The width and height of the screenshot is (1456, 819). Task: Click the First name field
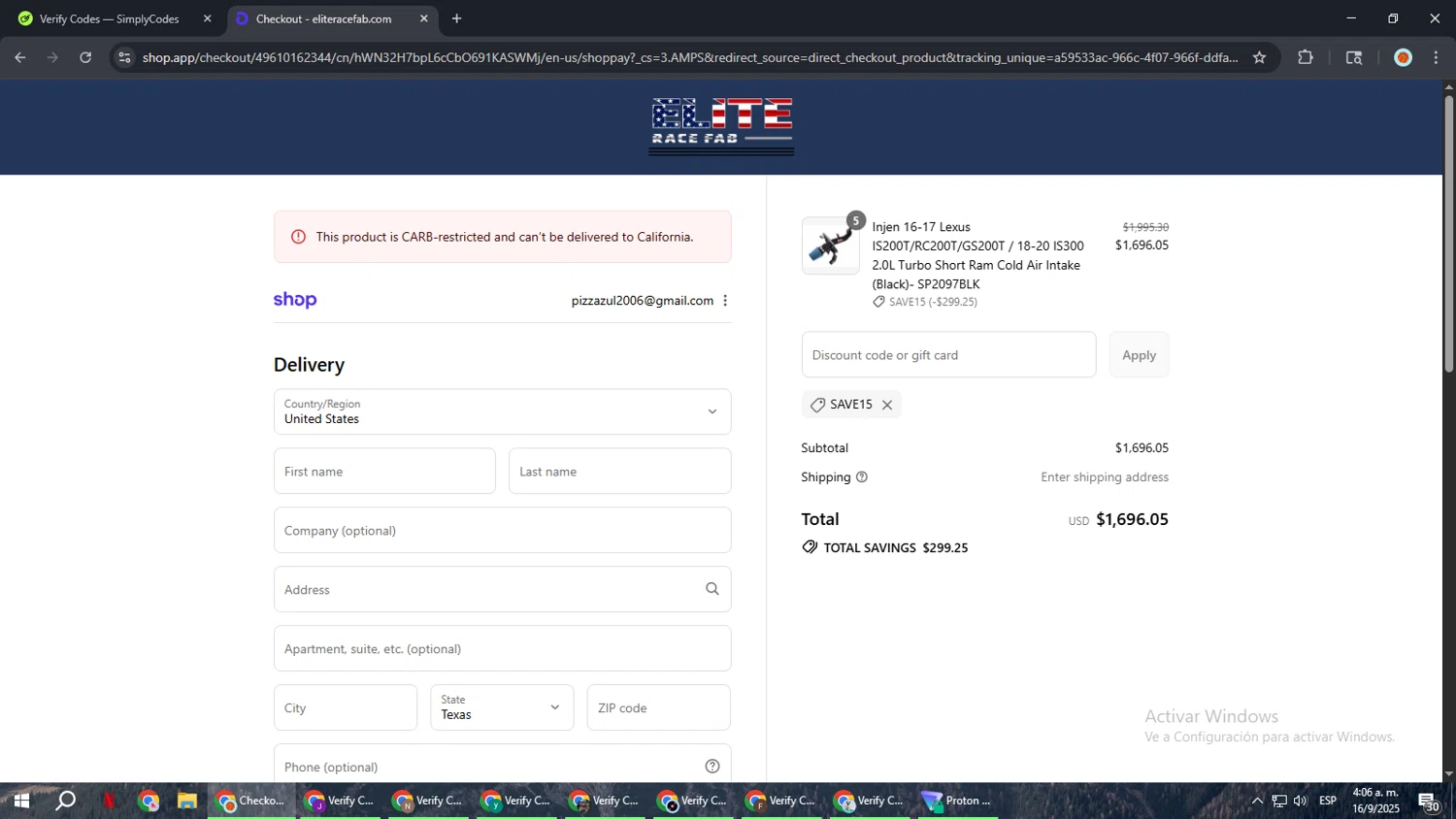tap(384, 471)
